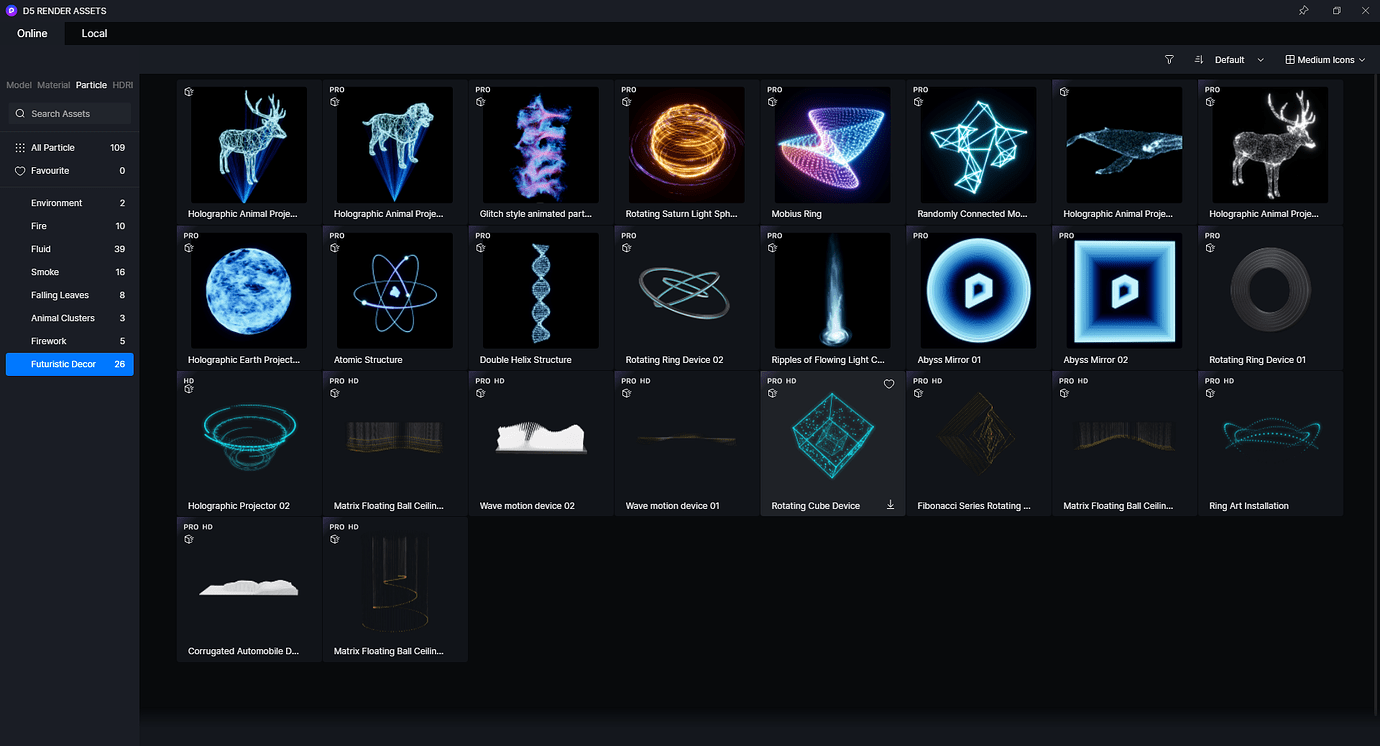
Task: Click the sort order icon in the toolbar
Action: (1198, 59)
